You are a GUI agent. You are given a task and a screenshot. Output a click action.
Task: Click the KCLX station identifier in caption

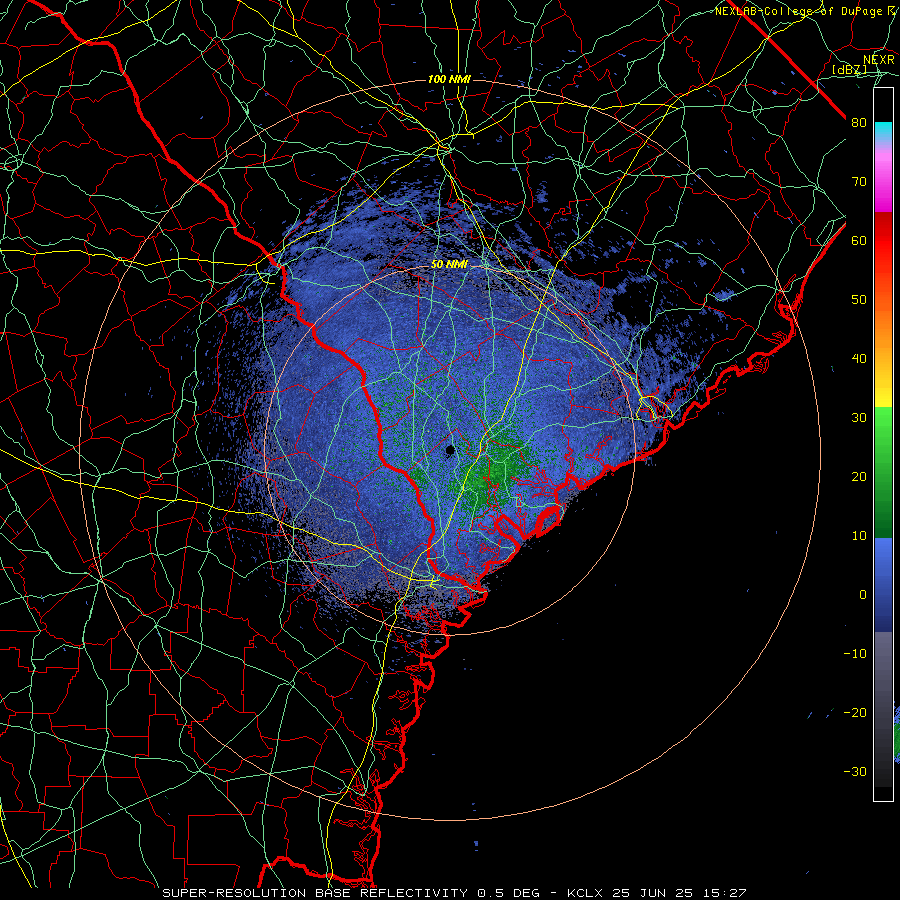pos(584,893)
